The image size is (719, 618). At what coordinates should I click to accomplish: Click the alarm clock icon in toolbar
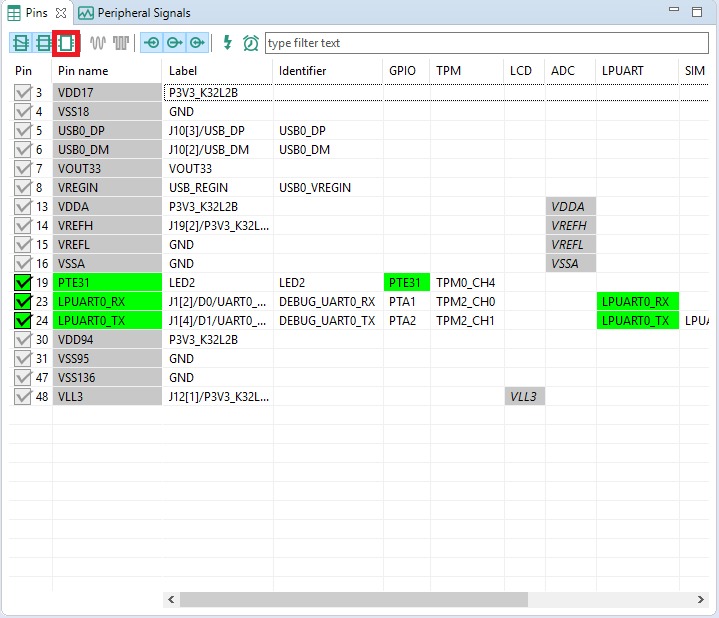(x=250, y=43)
